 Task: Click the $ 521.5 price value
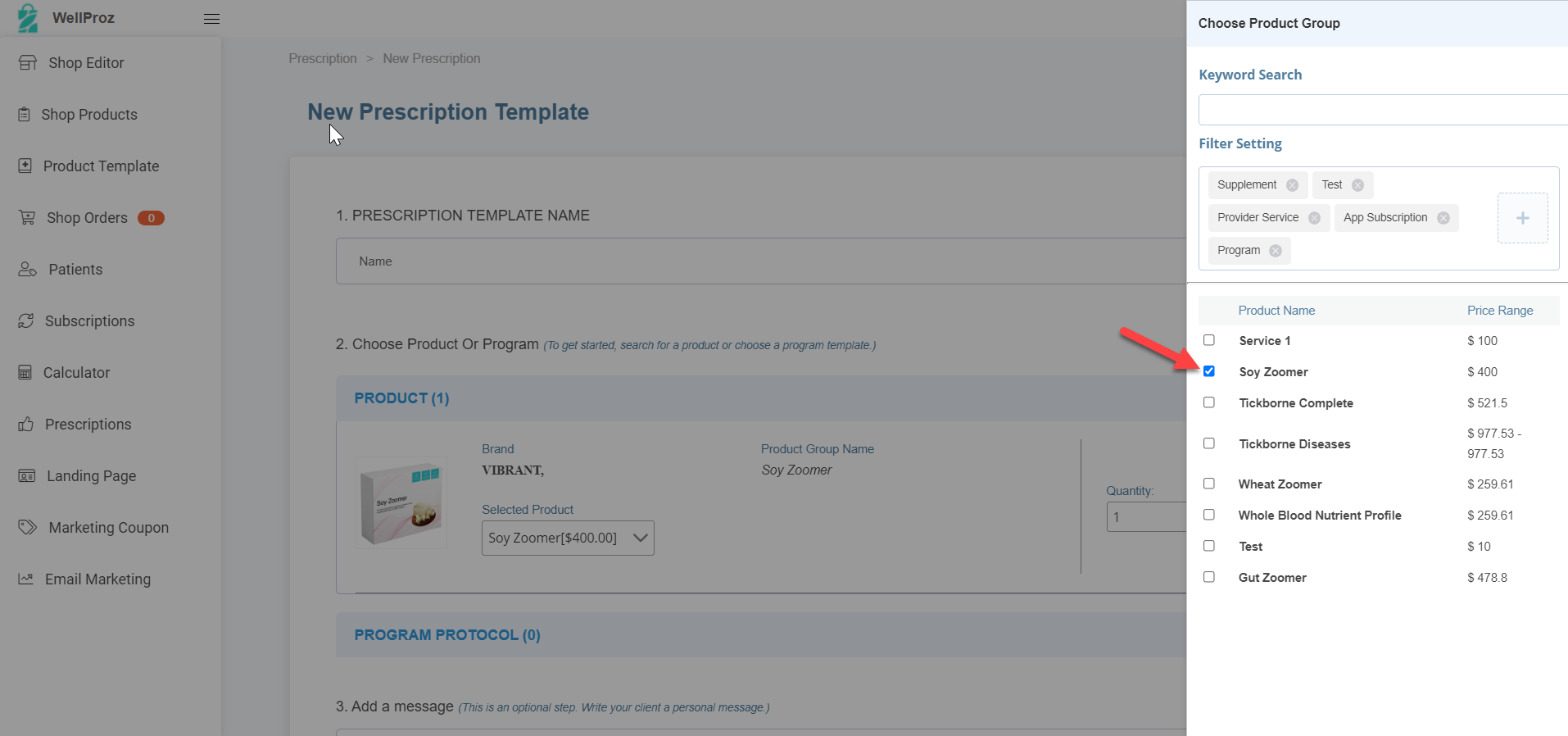pyautogui.click(x=1487, y=403)
